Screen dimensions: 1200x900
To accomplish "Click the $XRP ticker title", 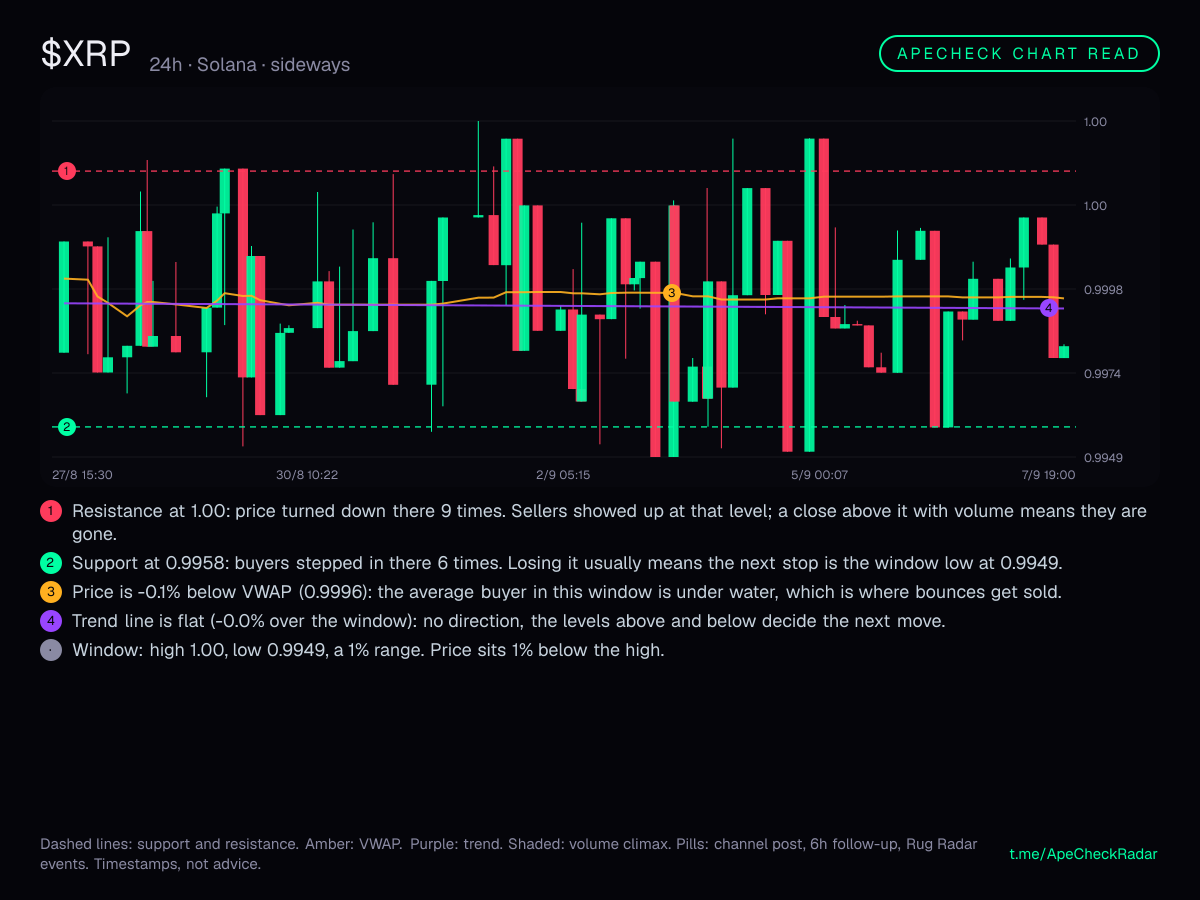I will 86,54.
